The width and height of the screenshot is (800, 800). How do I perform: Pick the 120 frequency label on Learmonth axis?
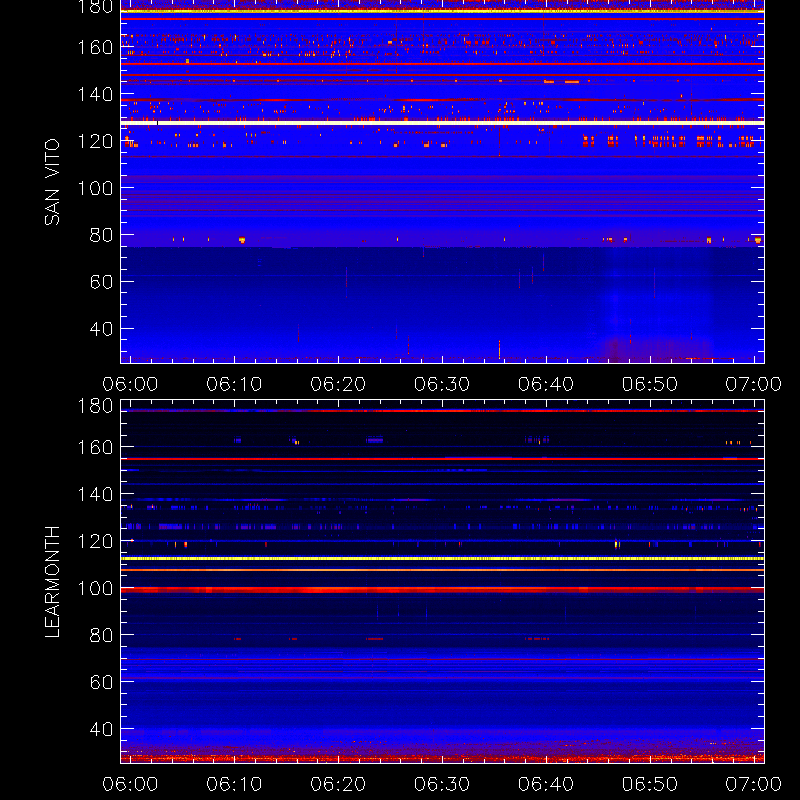pos(95,541)
